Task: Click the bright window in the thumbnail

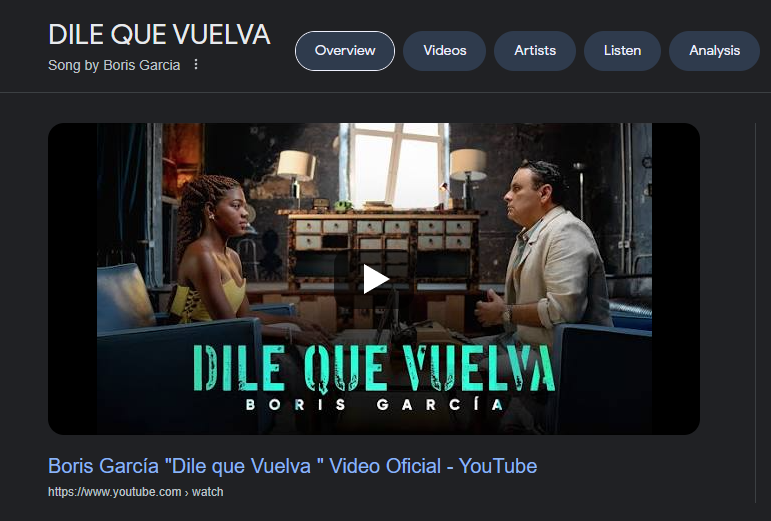Action: (394, 165)
